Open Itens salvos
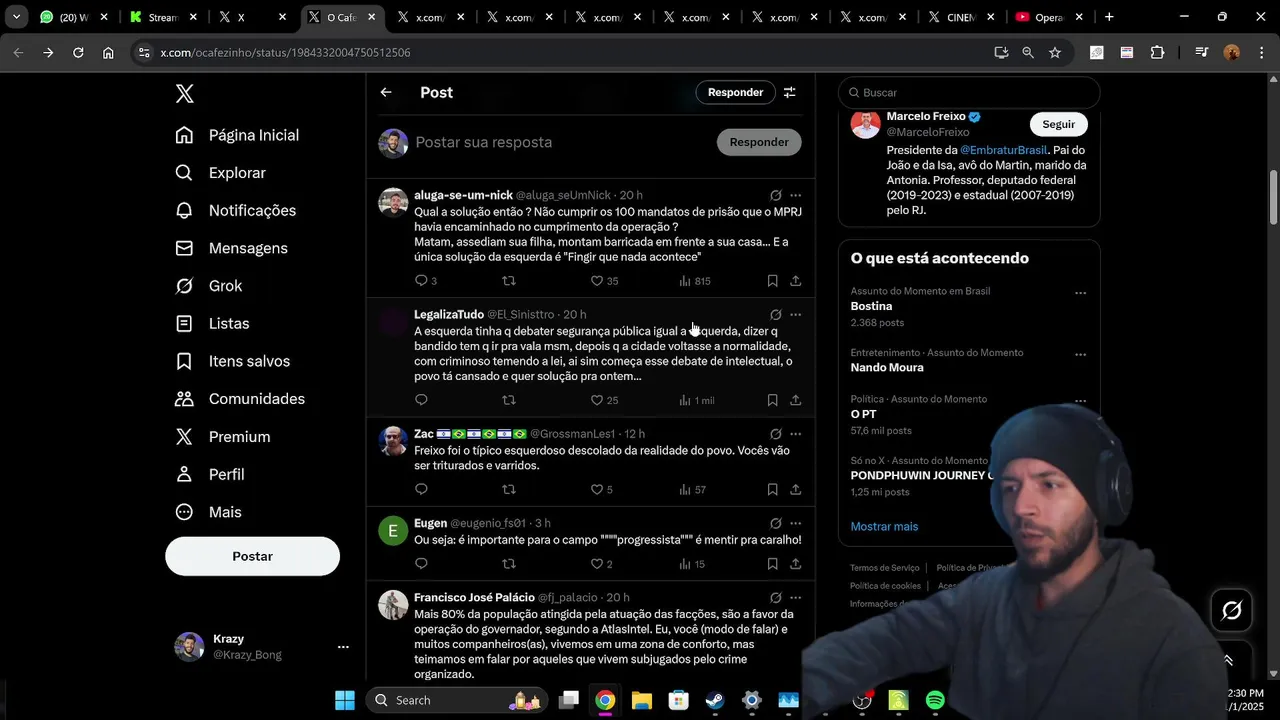 (233, 361)
